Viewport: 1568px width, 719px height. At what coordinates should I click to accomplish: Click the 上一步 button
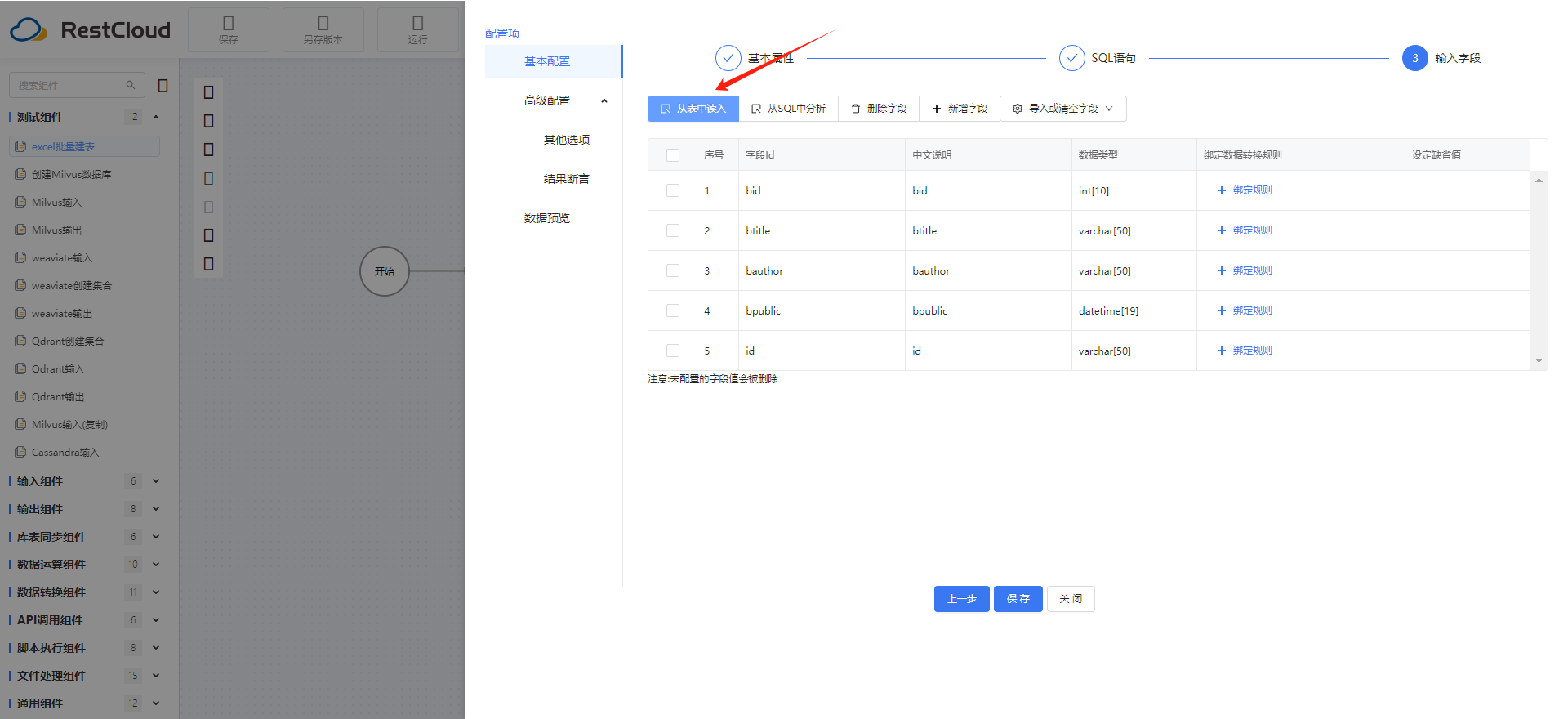(x=962, y=599)
